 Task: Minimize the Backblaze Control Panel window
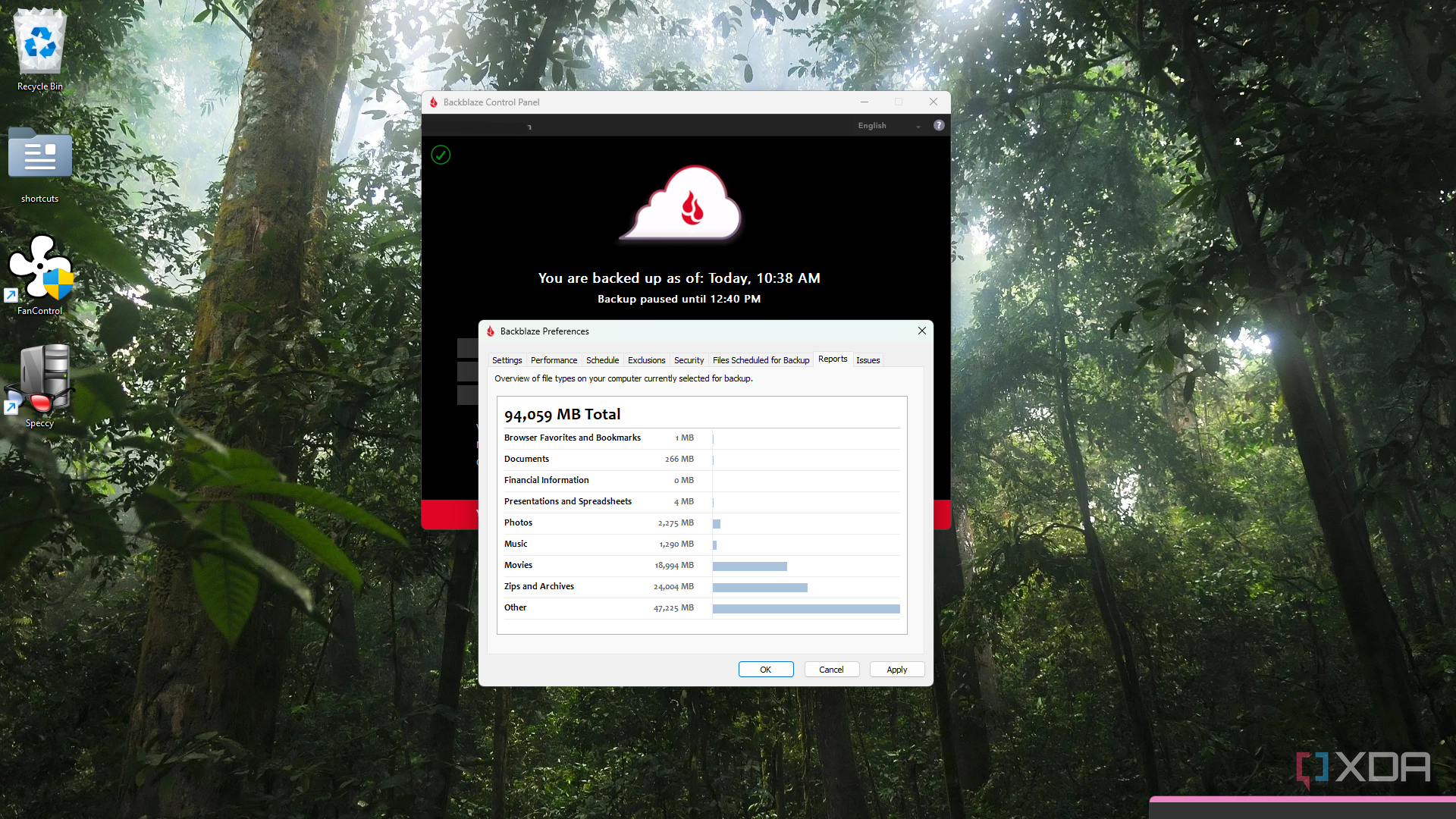coord(864,102)
